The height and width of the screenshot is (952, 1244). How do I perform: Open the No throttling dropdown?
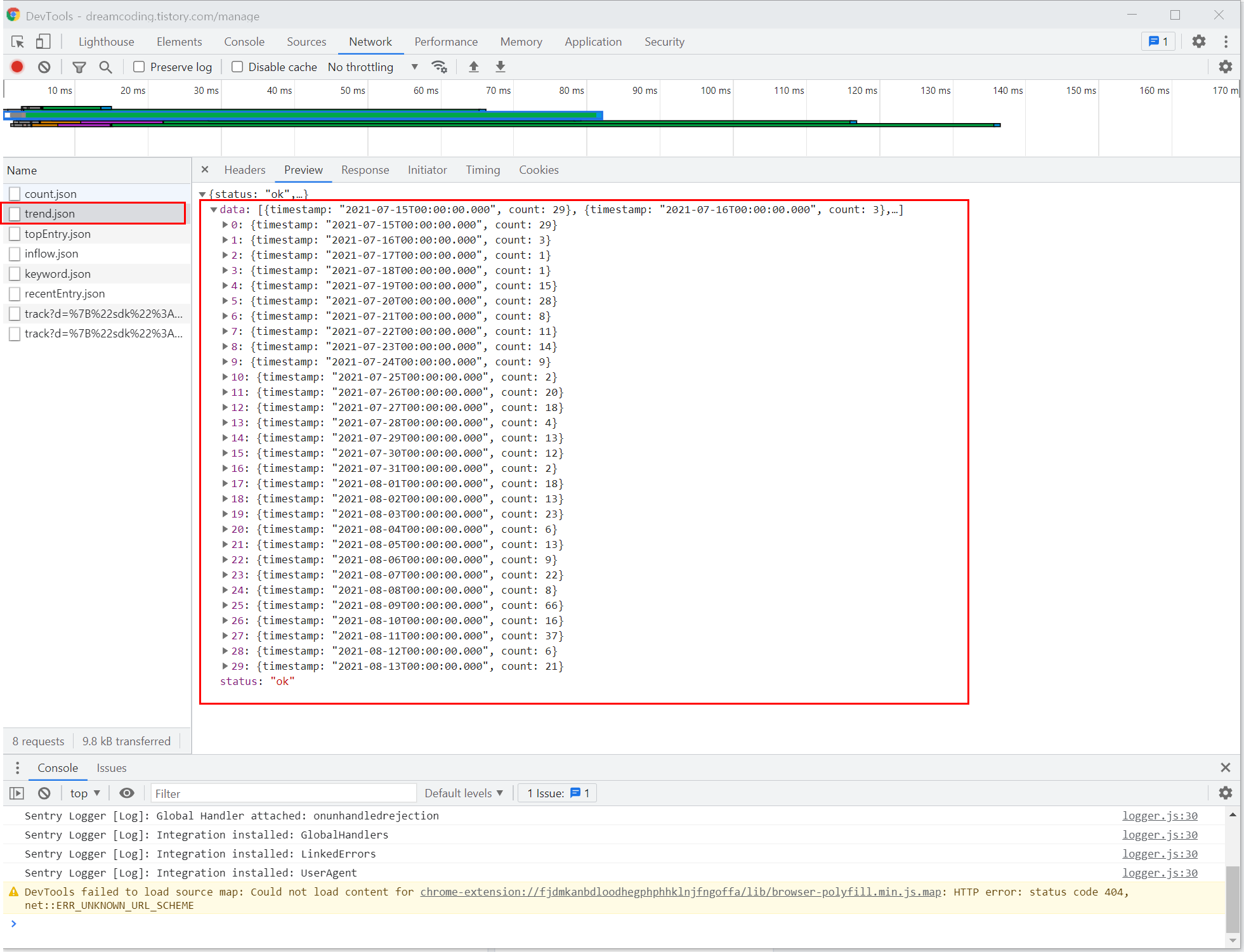372,67
